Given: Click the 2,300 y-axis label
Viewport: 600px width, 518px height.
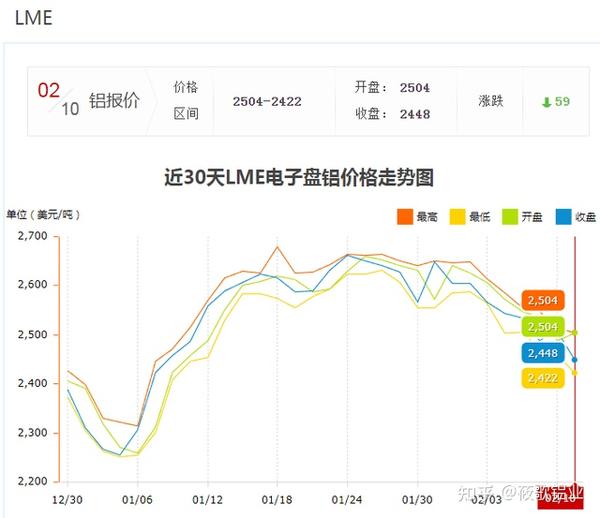Looking at the screenshot, I should tap(33, 433).
